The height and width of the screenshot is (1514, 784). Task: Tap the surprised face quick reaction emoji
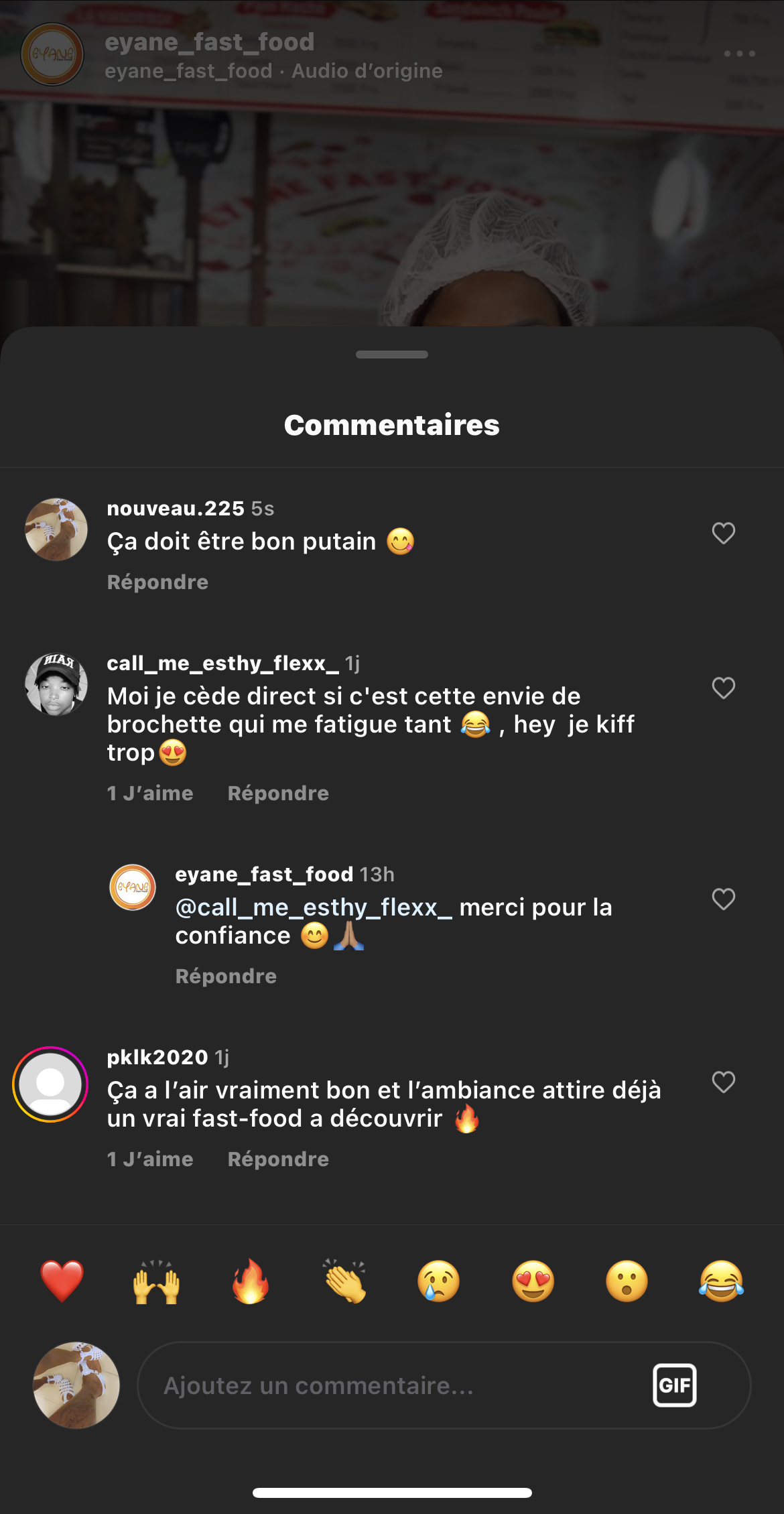pos(627,1281)
